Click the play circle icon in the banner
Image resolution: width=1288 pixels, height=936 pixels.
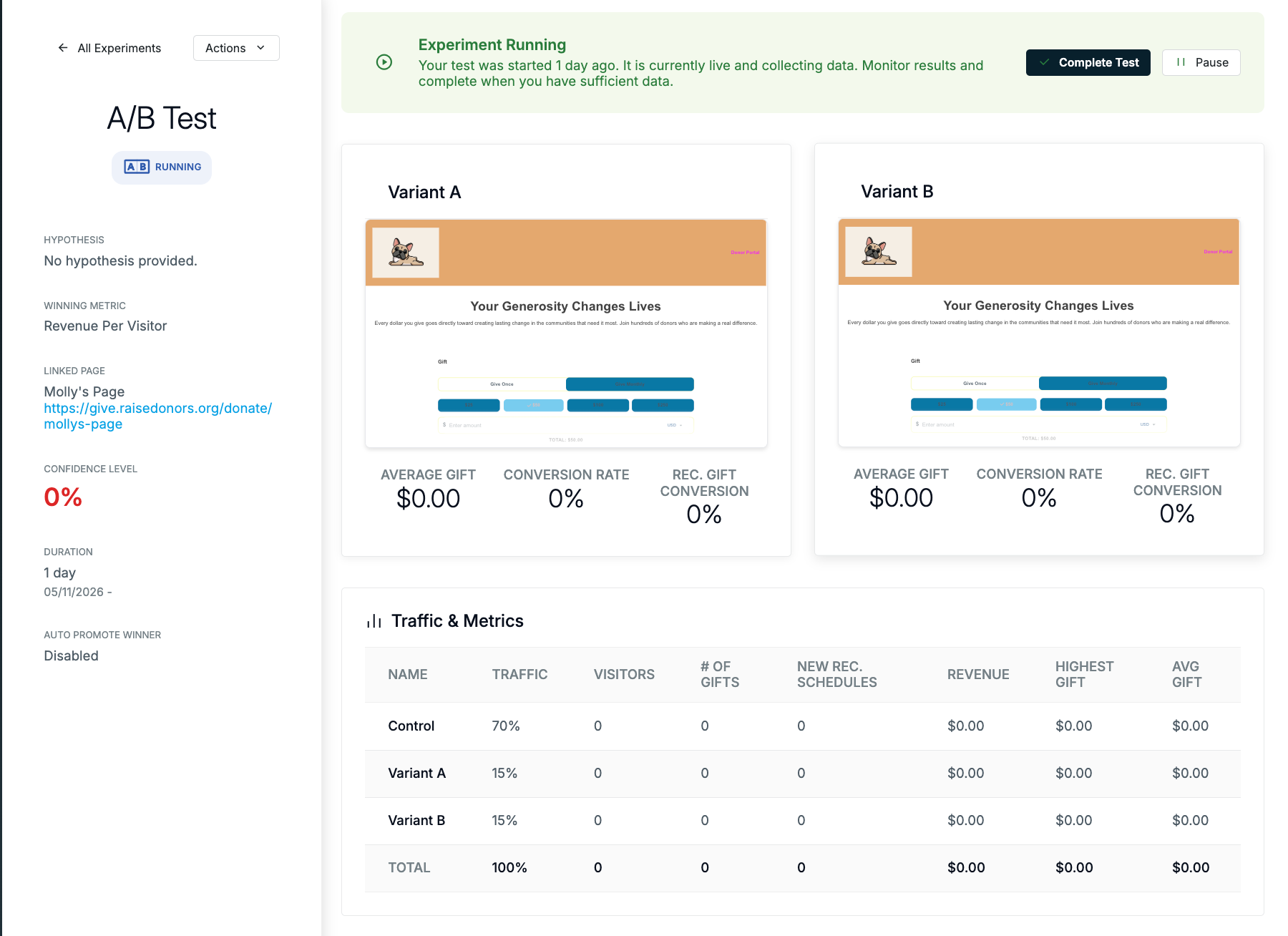[384, 62]
